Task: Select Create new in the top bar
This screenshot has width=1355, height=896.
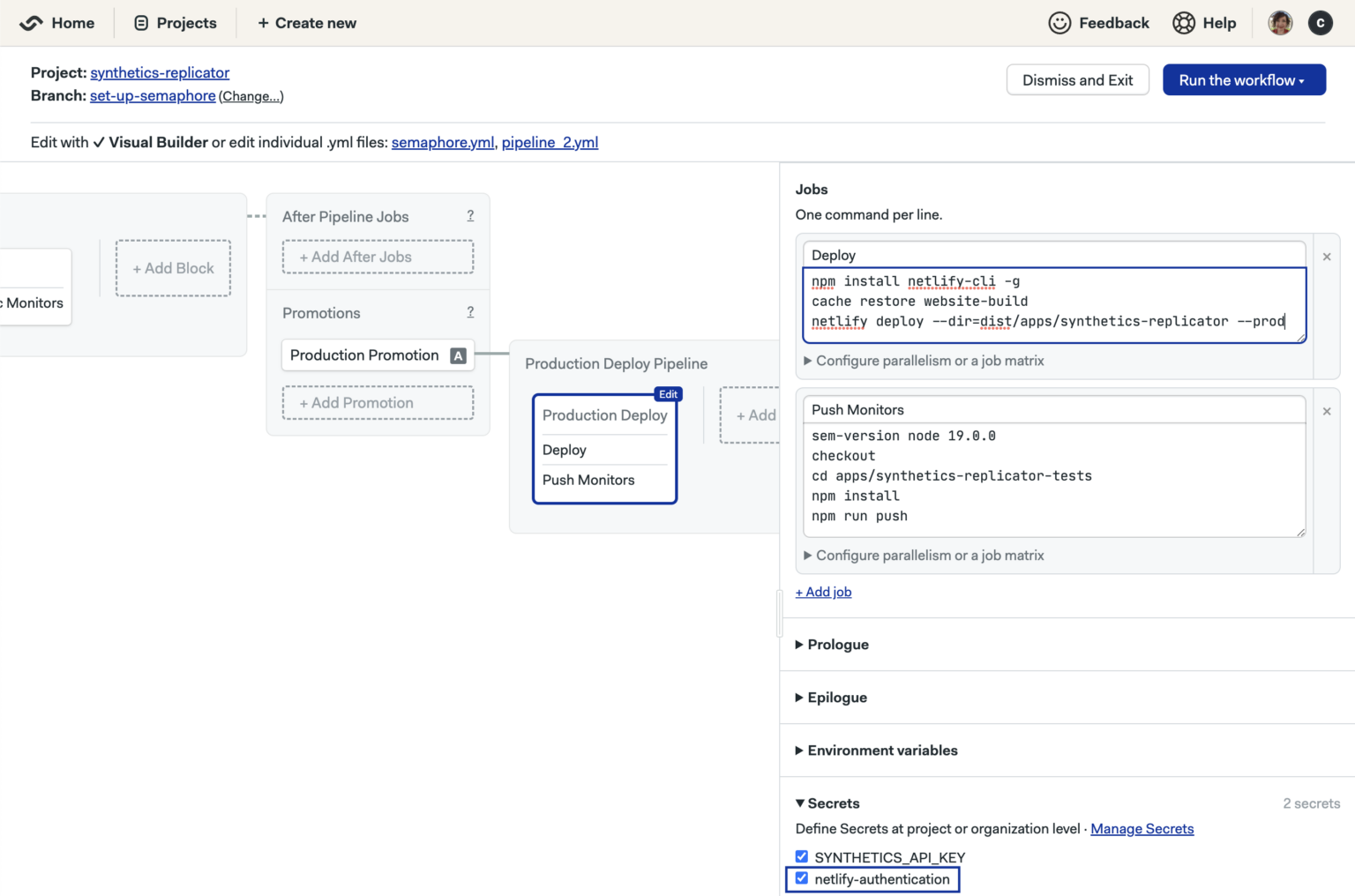Action: (x=306, y=23)
